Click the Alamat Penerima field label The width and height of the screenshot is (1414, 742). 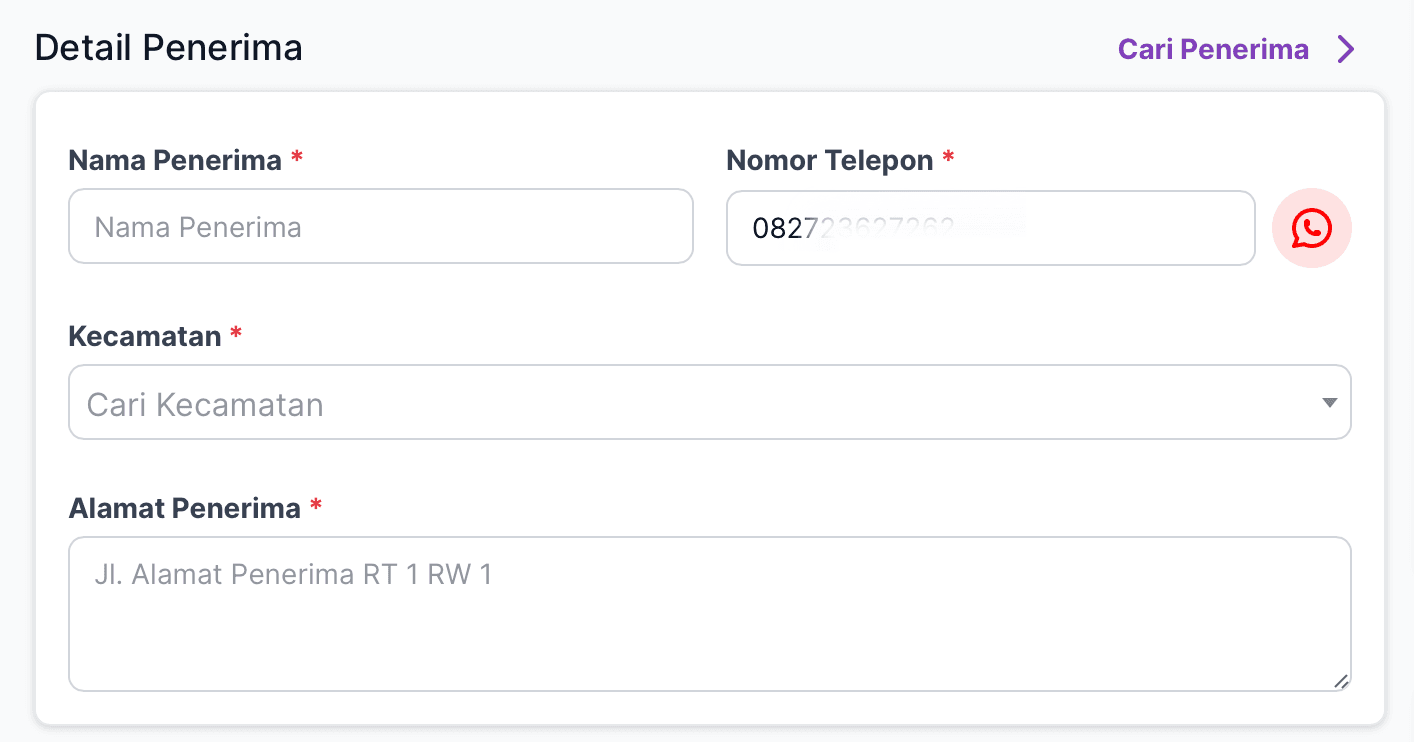pos(184,508)
